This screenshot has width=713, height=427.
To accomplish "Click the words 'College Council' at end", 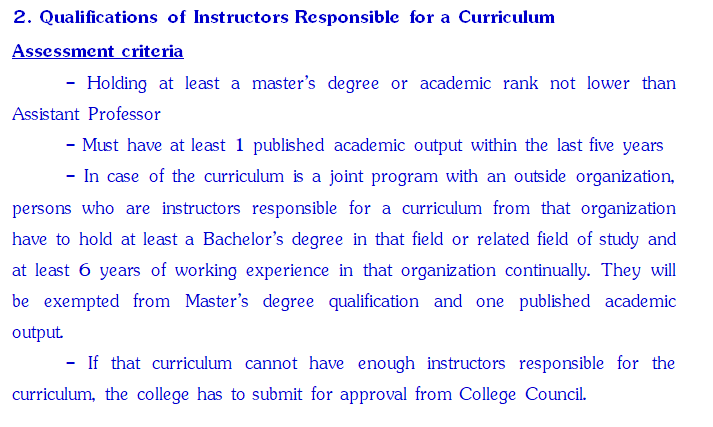I will [521, 394].
